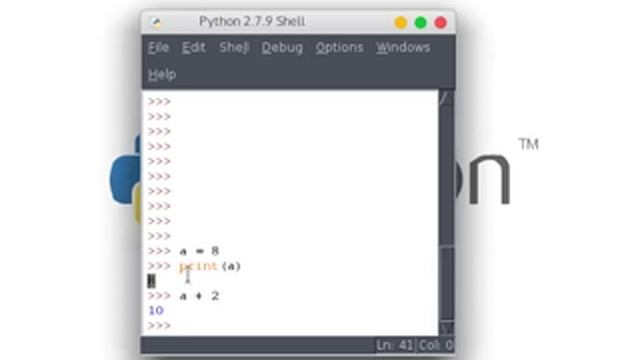Viewport: 640px width, 360px height.
Task: Open the Help menu
Action: pos(162,75)
